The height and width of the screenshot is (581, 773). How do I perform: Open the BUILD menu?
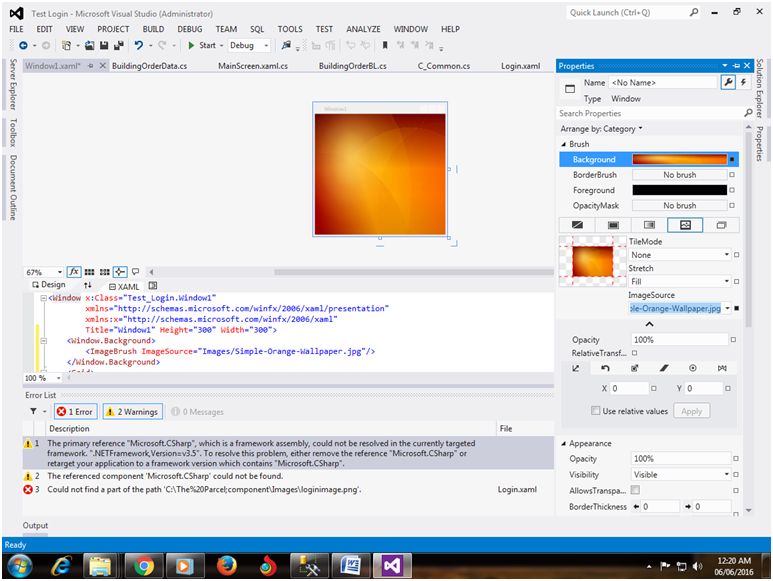(153, 29)
